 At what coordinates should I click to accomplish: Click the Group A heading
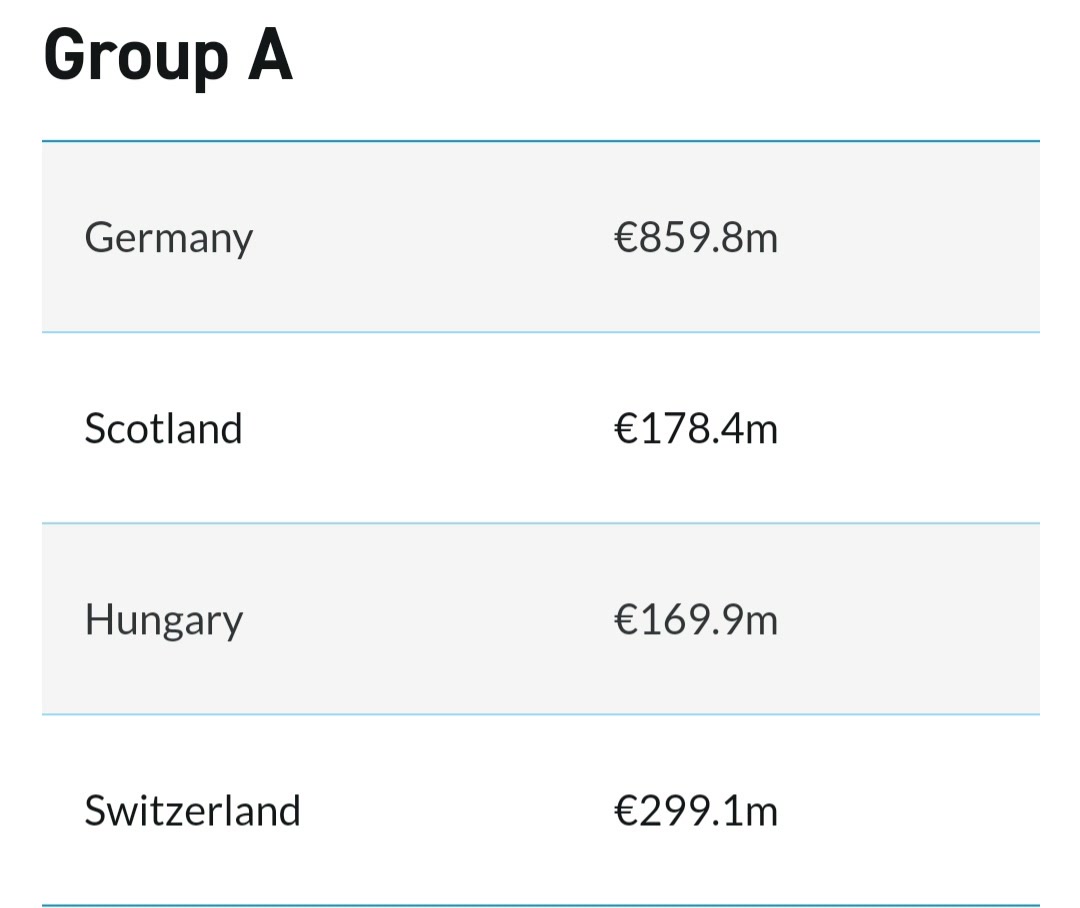click(168, 56)
